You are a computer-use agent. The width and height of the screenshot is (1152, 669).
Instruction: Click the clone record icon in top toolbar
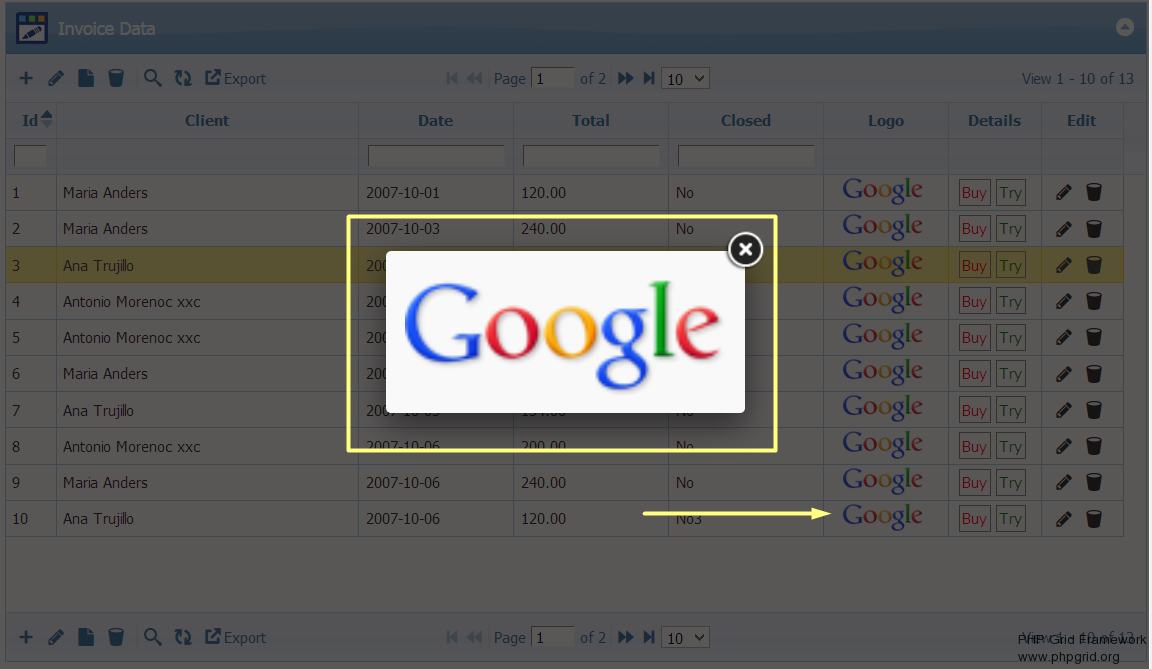coord(86,78)
